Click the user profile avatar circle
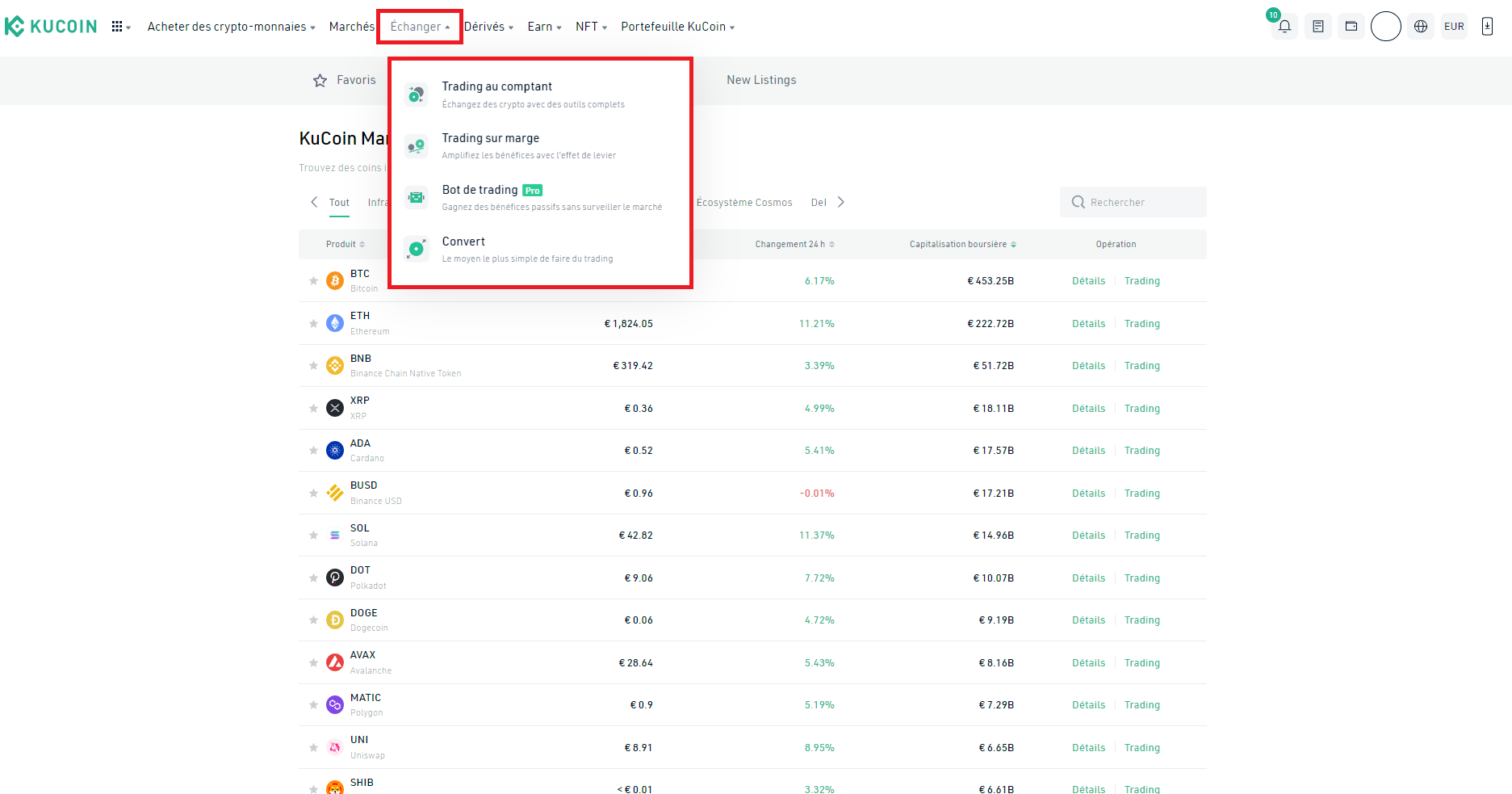 1386,27
